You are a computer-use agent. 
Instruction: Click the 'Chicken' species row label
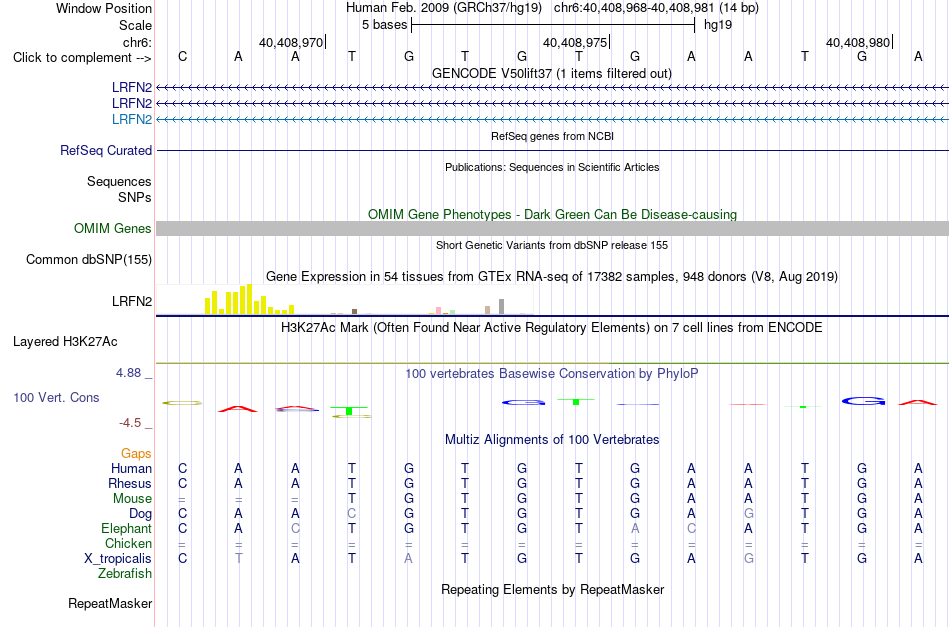(x=128, y=543)
